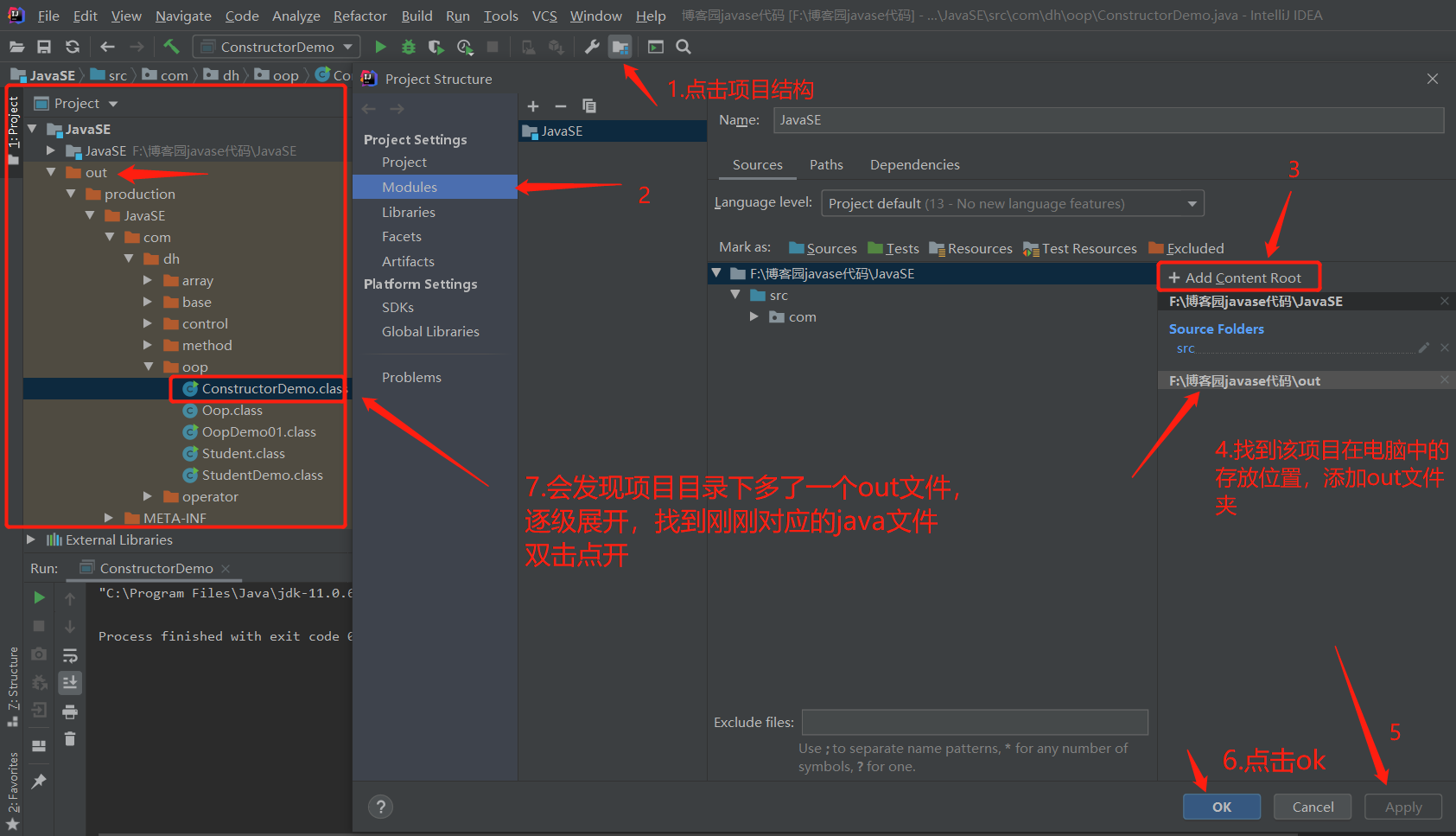Rerun program in Run panel

click(x=39, y=597)
